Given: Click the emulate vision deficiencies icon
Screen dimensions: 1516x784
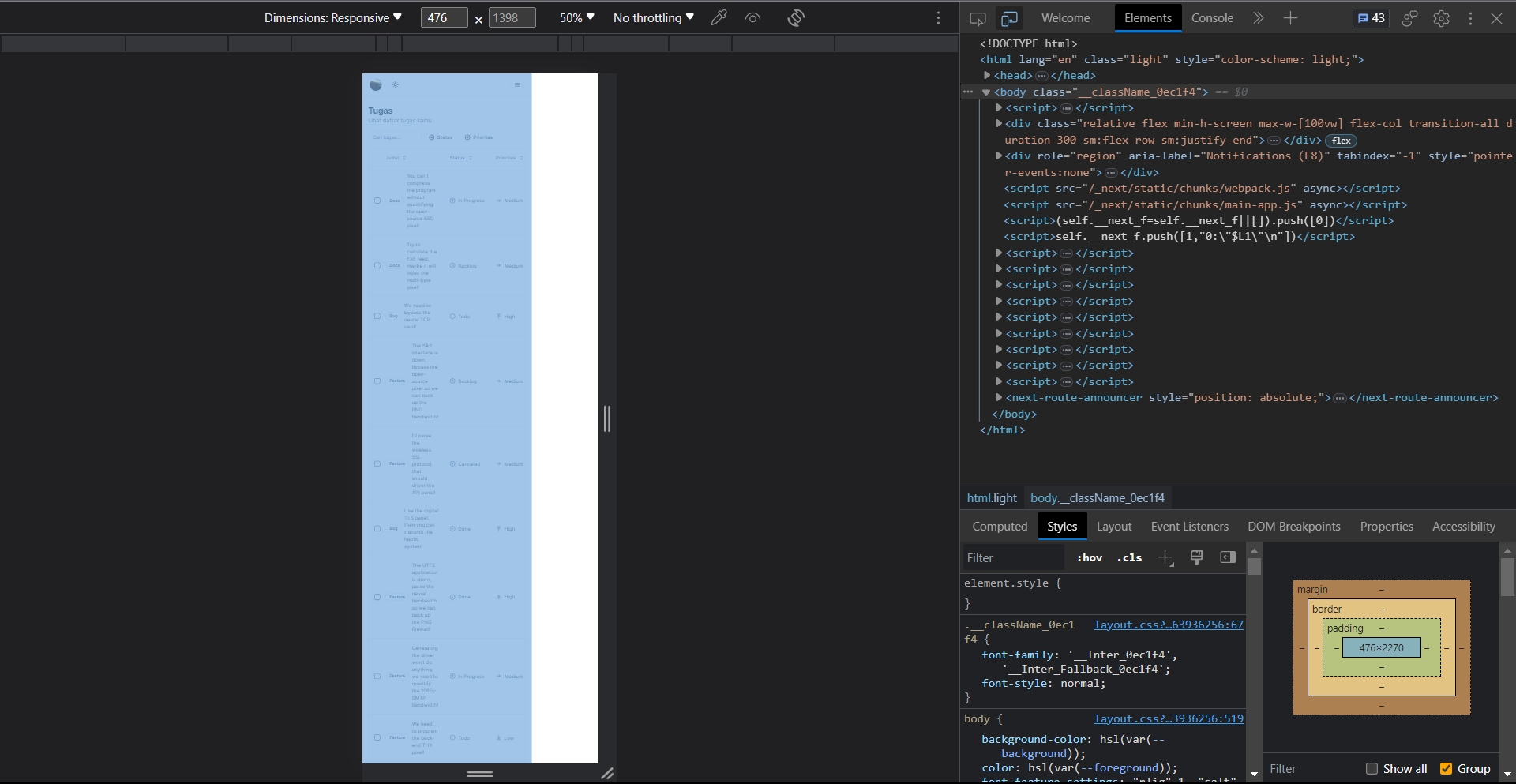Looking at the screenshot, I should point(752,17).
